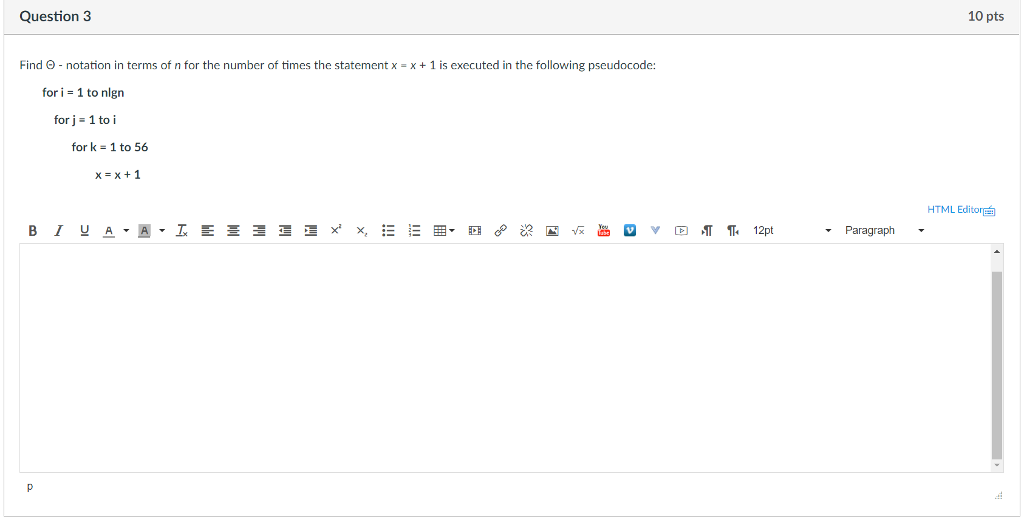Screen dimensions: 1024x522
Task: Open the Paragraph format dropdown
Action: 884,231
